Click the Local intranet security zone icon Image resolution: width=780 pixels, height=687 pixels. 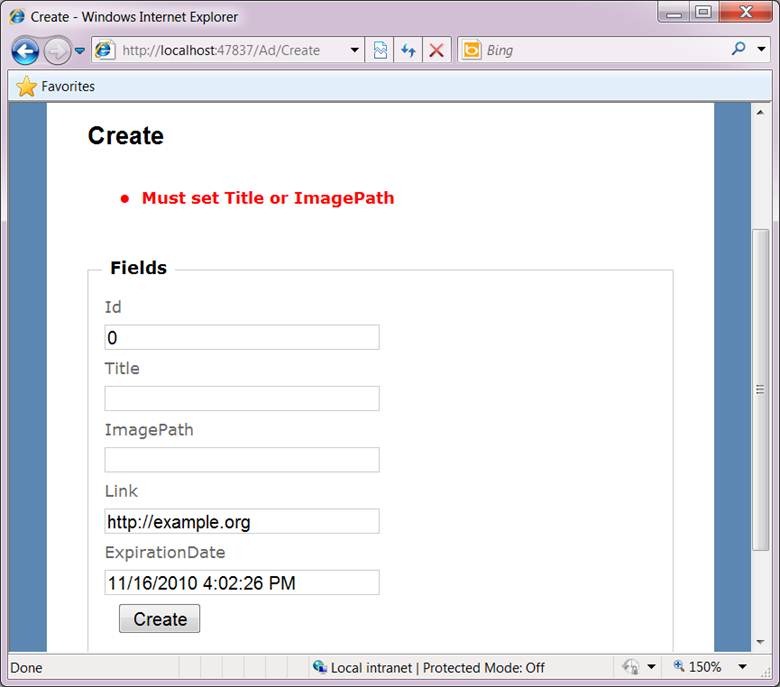pos(319,667)
